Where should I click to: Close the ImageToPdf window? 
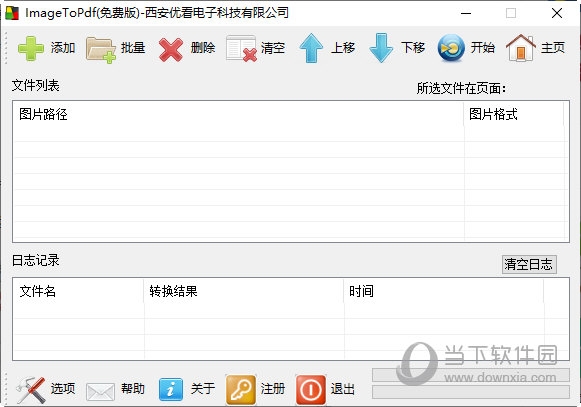[557, 13]
